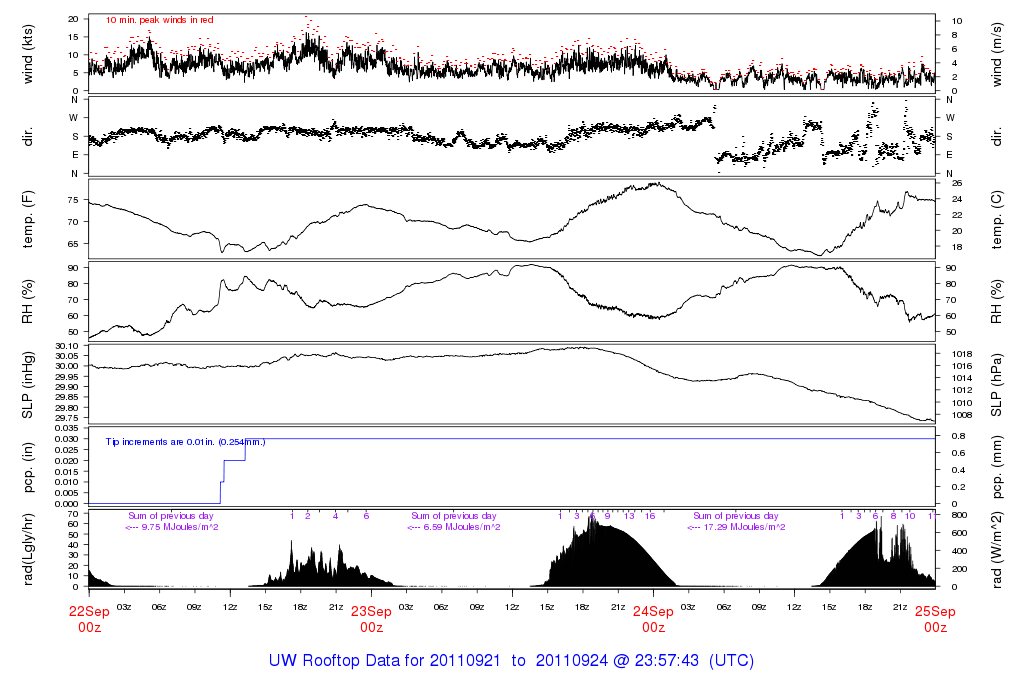Click the 'wind (m/s)' axis label

pos(997,54)
